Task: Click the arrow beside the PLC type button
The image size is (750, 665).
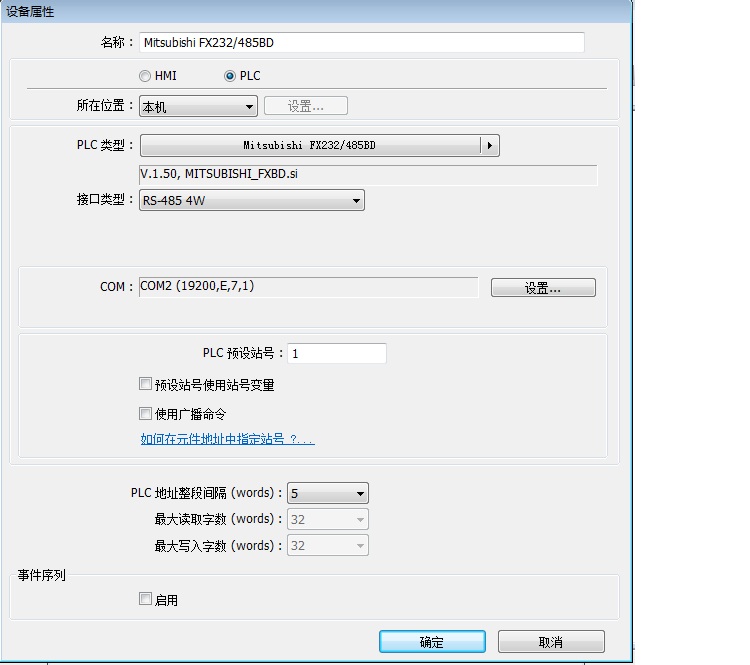Action: [489, 145]
